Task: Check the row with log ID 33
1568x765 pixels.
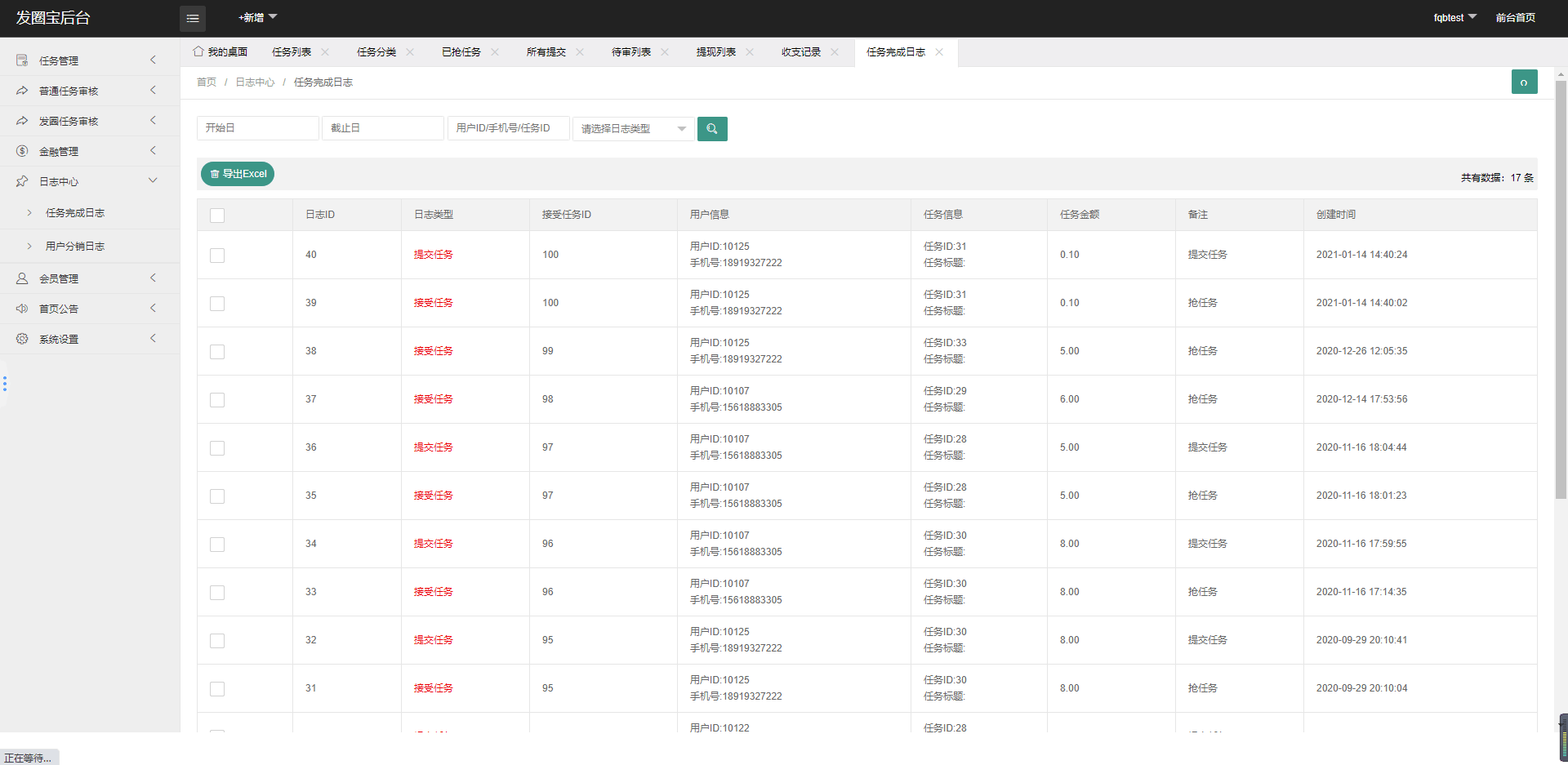Action: click(217, 593)
